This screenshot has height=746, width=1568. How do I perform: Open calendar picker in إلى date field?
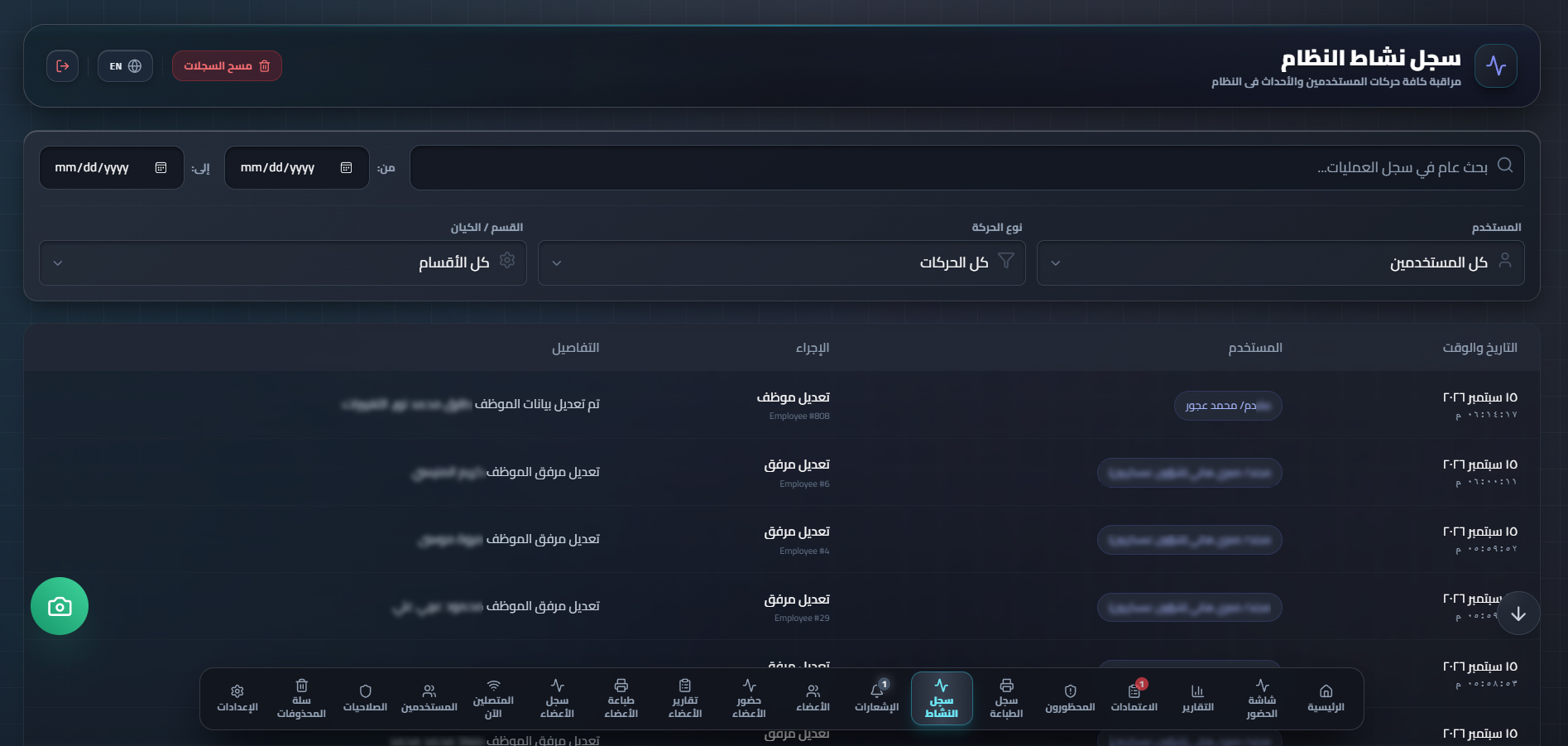pos(161,168)
